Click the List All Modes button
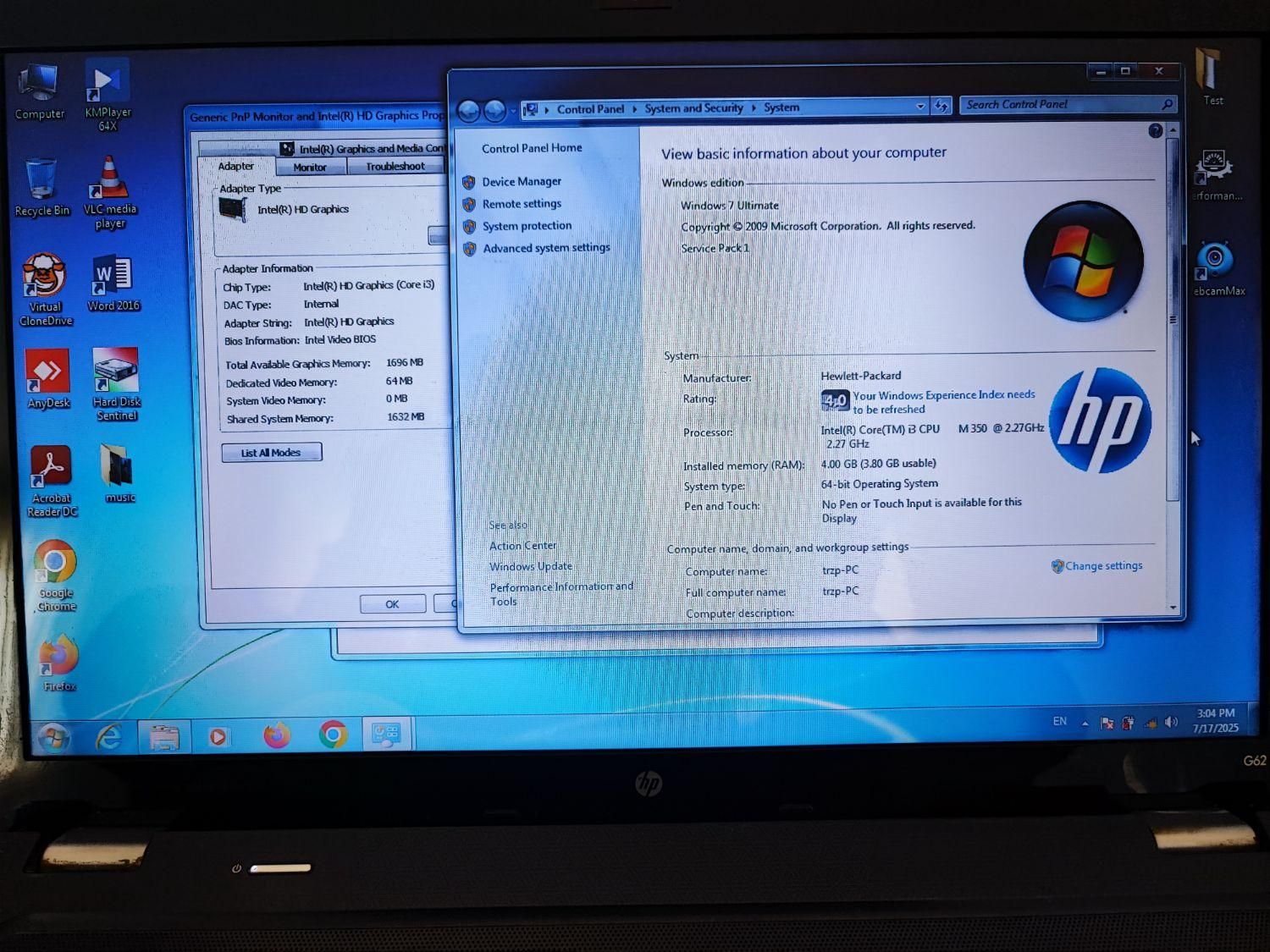Screen dimensions: 1270x952 coord(272,453)
